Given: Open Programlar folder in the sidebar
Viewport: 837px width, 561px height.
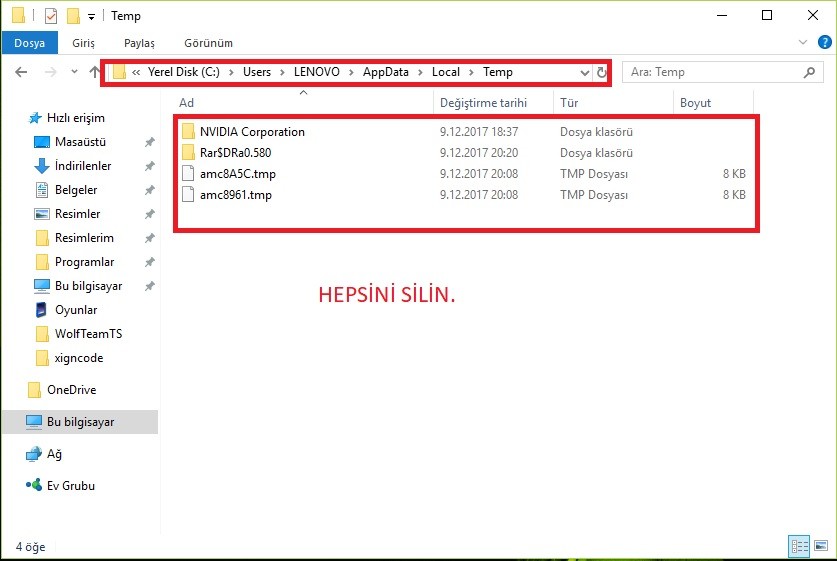Looking at the screenshot, I should click(84, 262).
